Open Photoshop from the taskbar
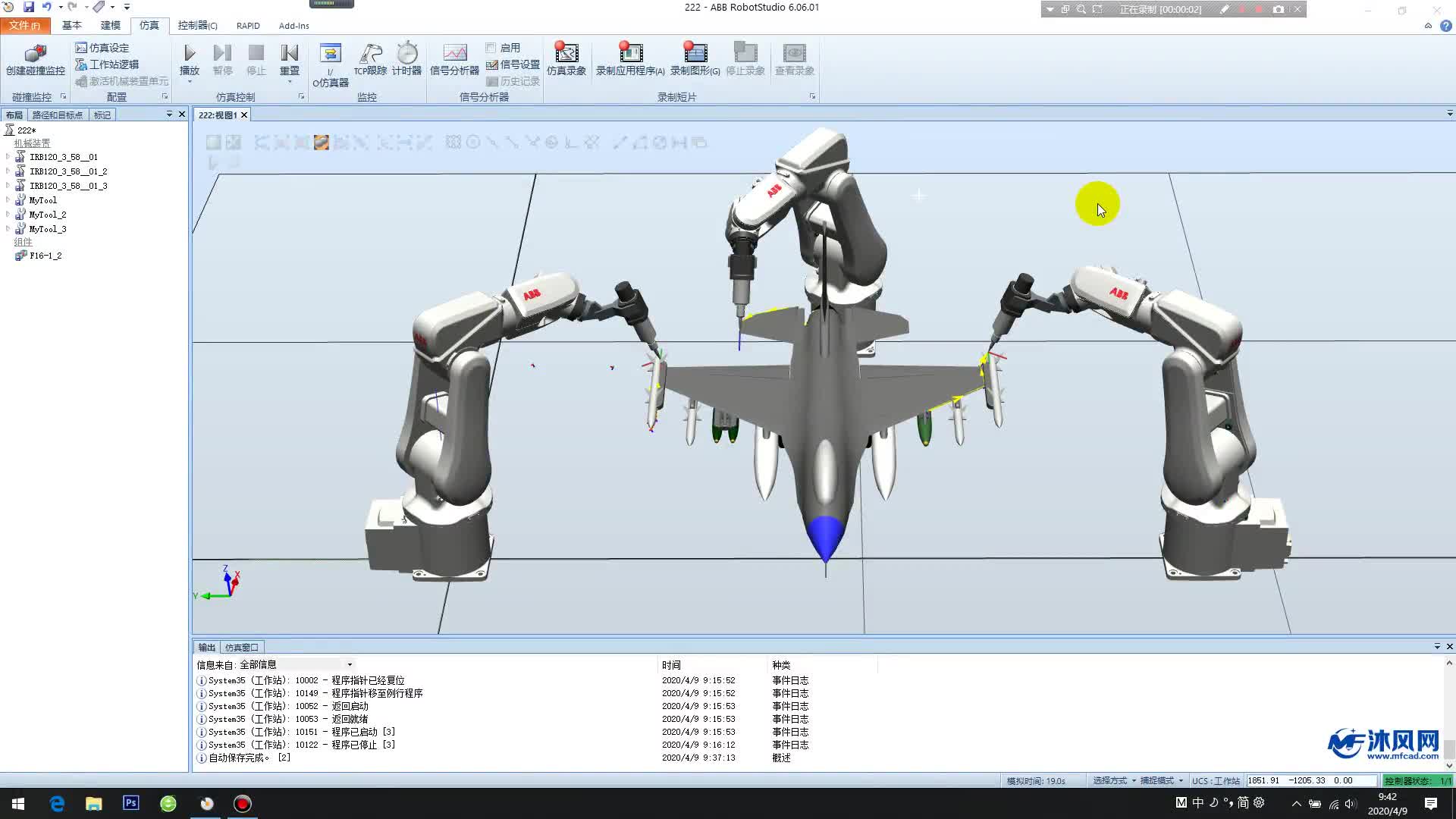This screenshot has width=1456, height=819. [x=131, y=803]
